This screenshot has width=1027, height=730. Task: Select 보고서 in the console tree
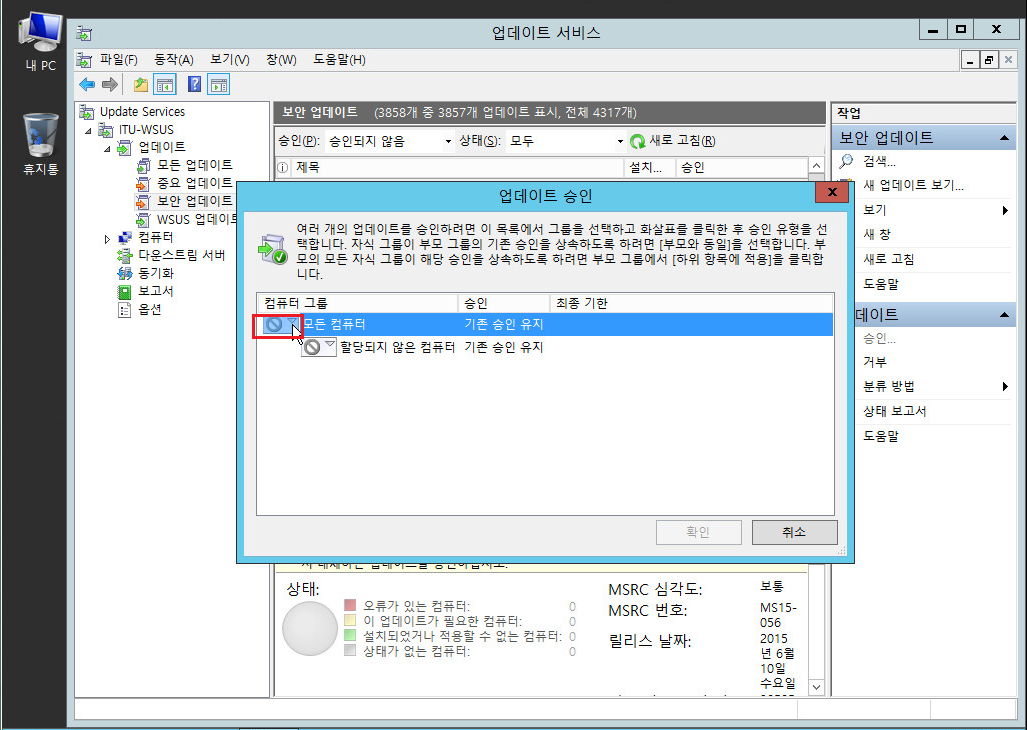point(155,291)
